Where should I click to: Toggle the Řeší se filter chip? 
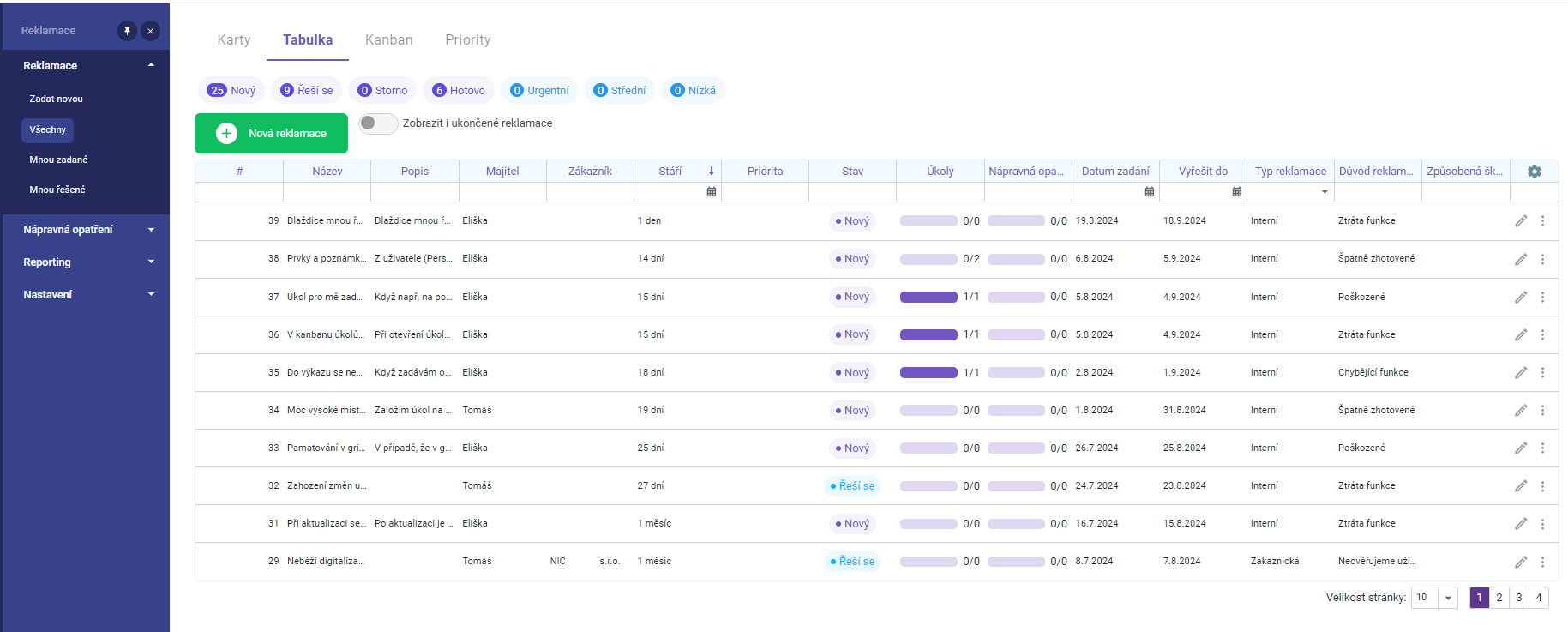pyautogui.click(x=307, y=90)
